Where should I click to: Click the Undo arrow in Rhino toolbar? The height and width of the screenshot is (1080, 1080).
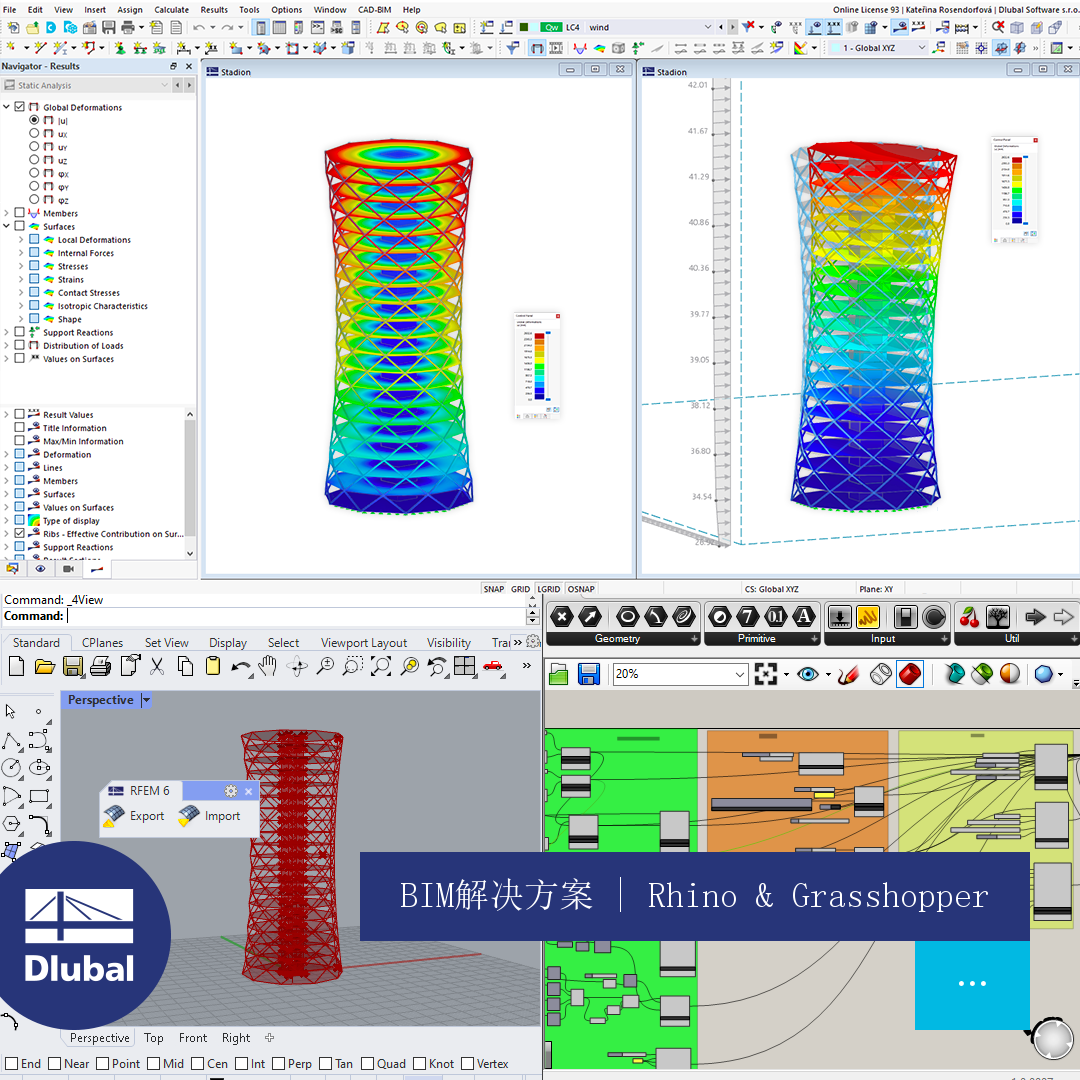[240, 667]
